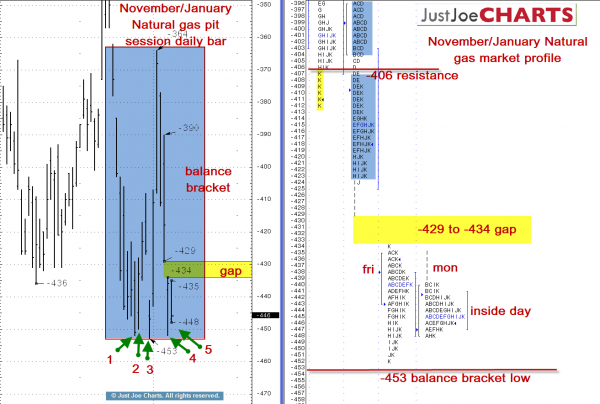The image size is (600, 404).
Task: Click the yellow highlighted K letters column
Action: pos(320,90)
